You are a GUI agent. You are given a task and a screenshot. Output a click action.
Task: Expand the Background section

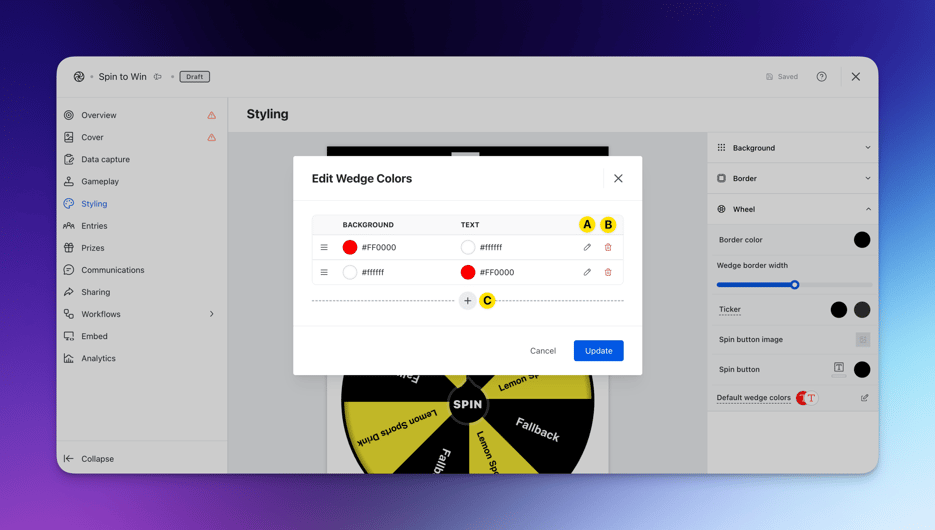(867, 148)
